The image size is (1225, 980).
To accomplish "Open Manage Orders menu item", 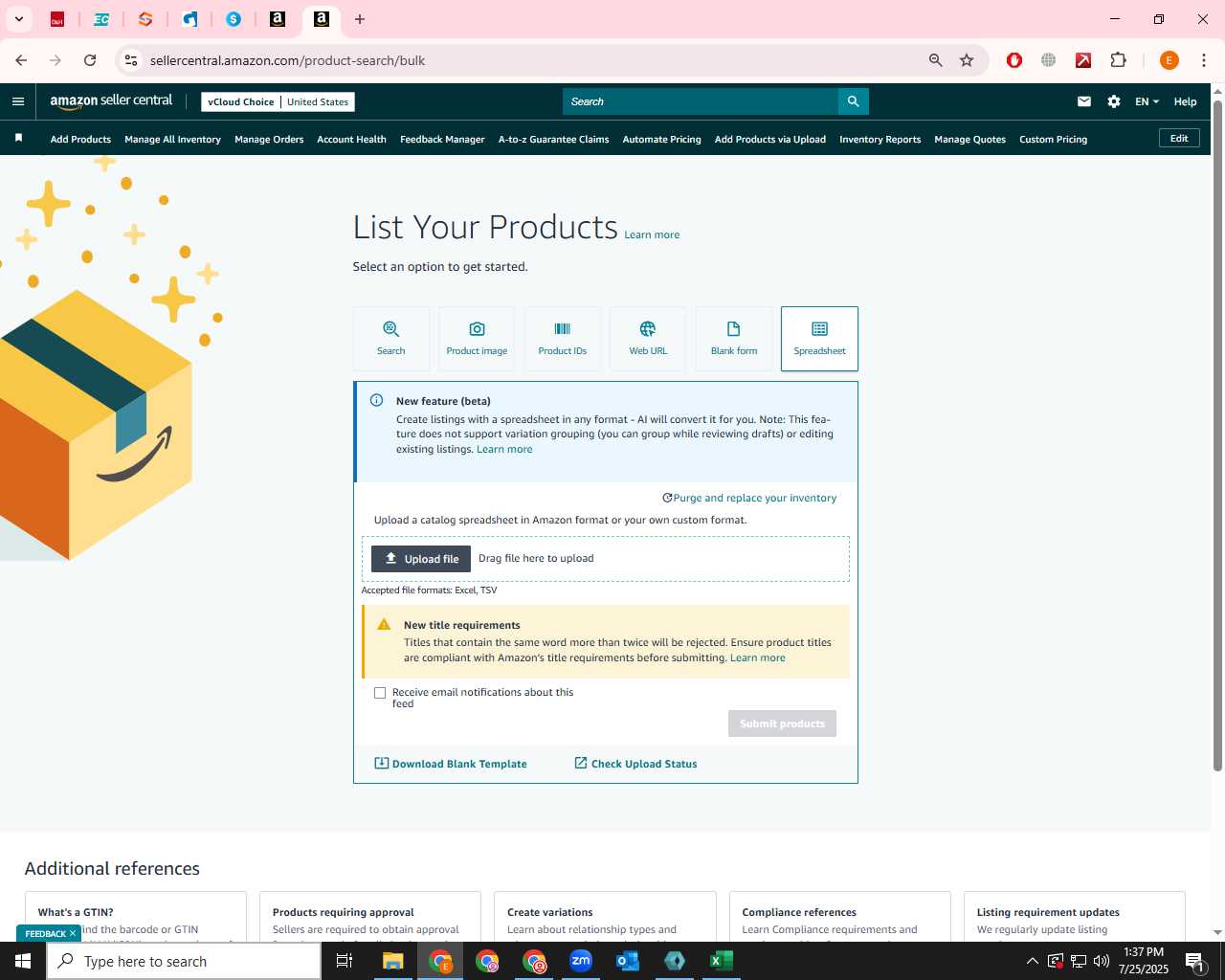I will [x=269, y=140].
